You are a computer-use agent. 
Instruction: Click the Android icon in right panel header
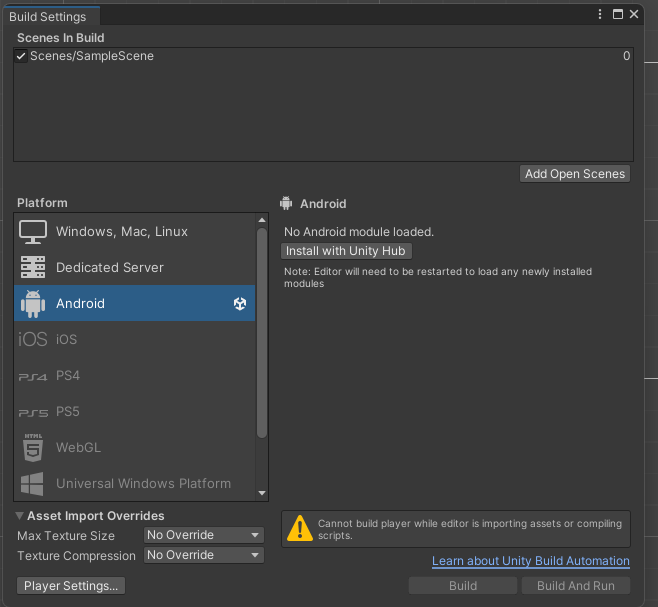(286, 203)
